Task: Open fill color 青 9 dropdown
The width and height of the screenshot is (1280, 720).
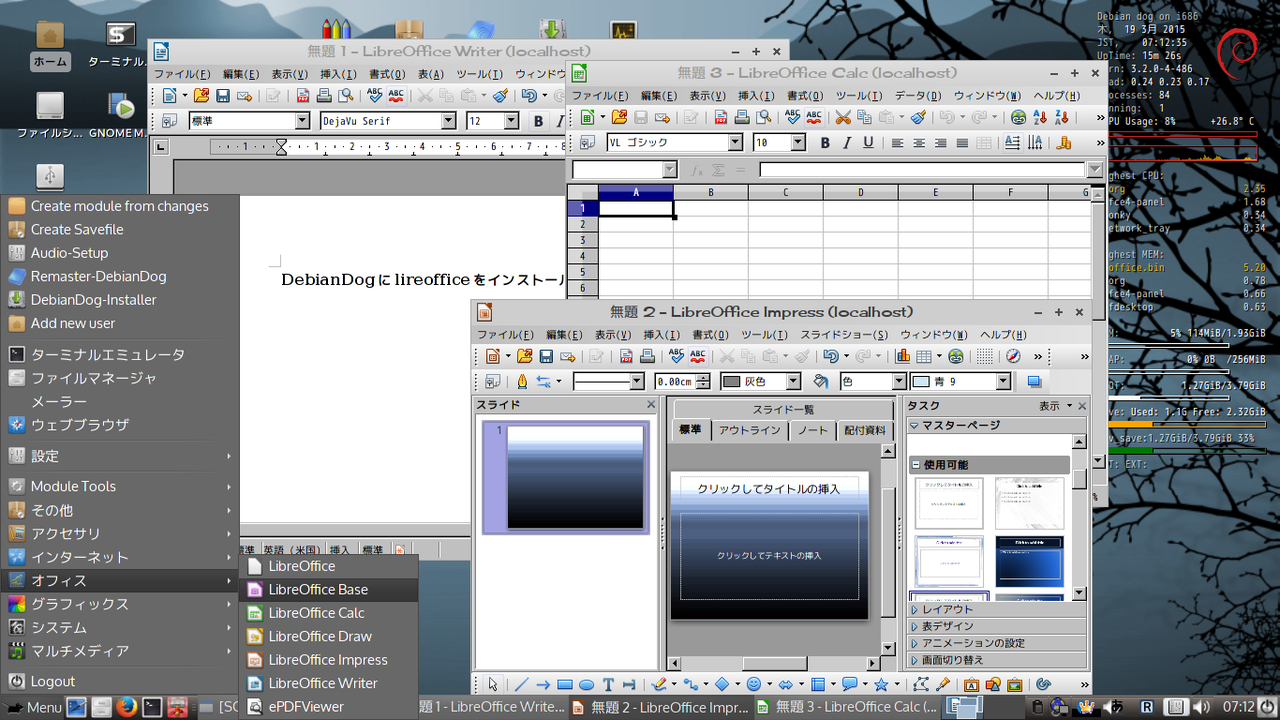Action: pyautogui.click(x=1003, y=382)
